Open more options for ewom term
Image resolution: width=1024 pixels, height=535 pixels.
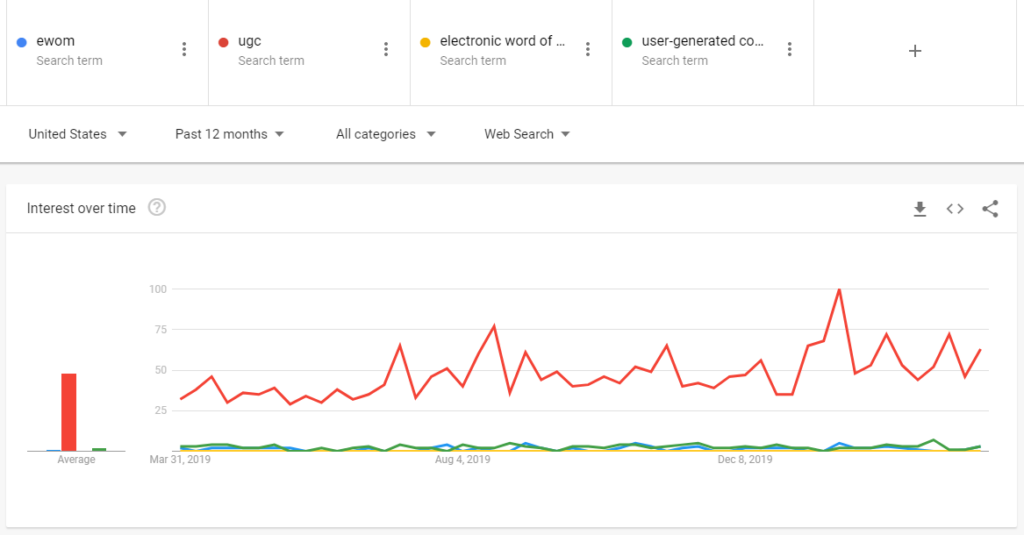(x=184, y=50)
